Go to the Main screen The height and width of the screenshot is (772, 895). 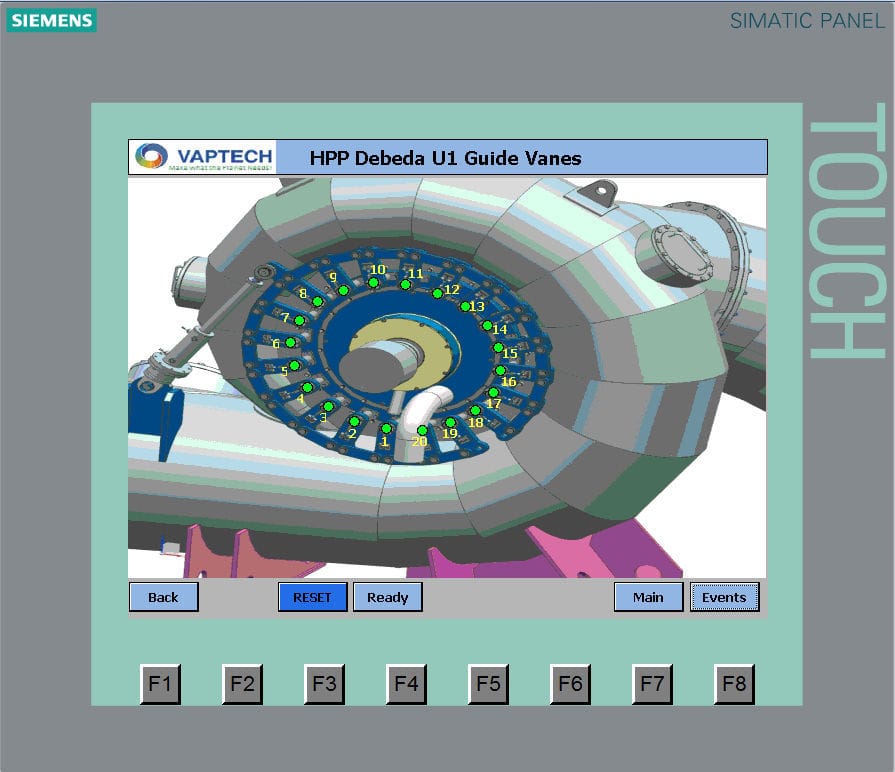click(x=648, y=597)
